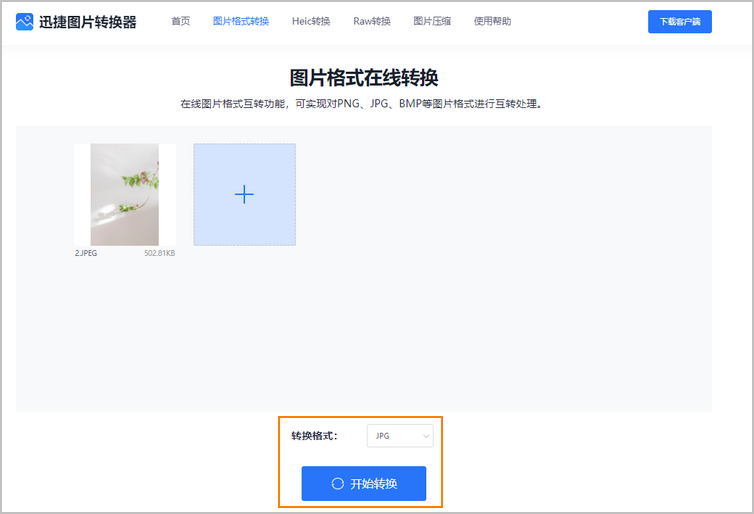Click the refresh icon in 开始转换 button

point(338,484)
